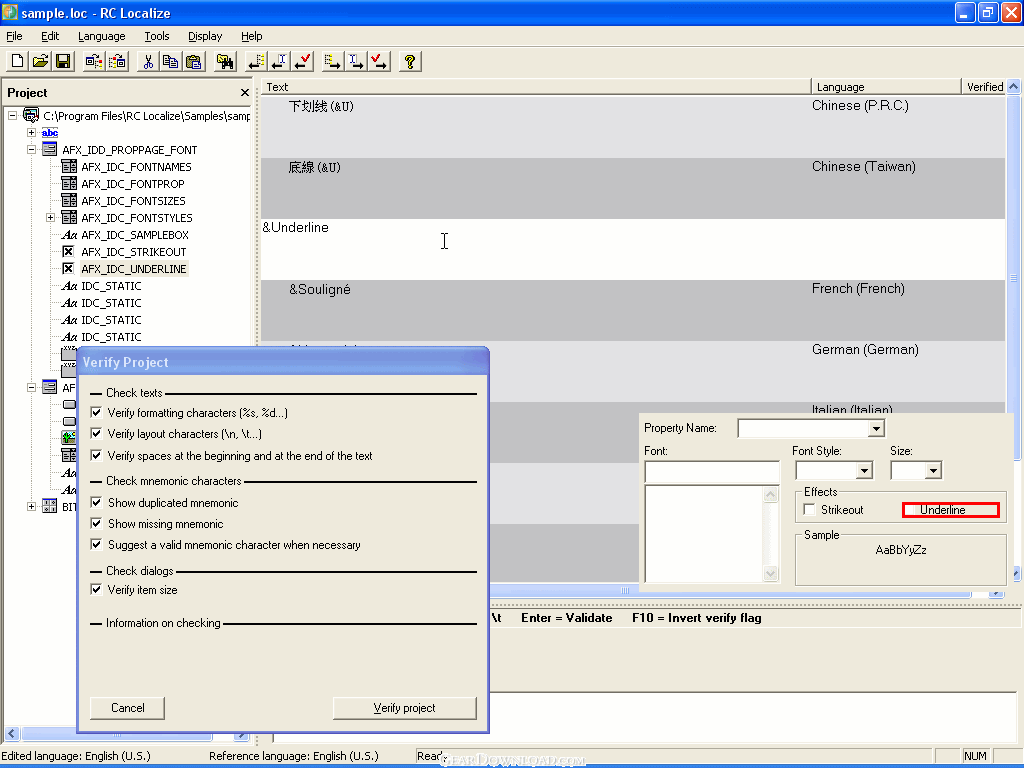Viewport: 1024px width, 768px height.
Task: Open the Edit menu
Action: point(50,36)
